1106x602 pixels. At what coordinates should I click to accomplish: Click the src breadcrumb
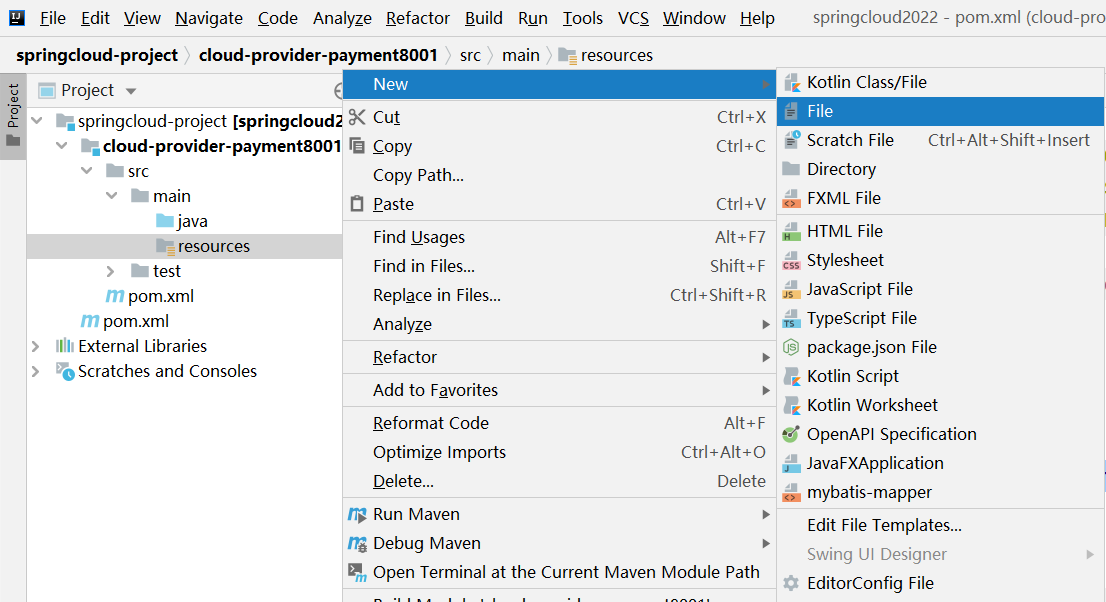(470, 55)
